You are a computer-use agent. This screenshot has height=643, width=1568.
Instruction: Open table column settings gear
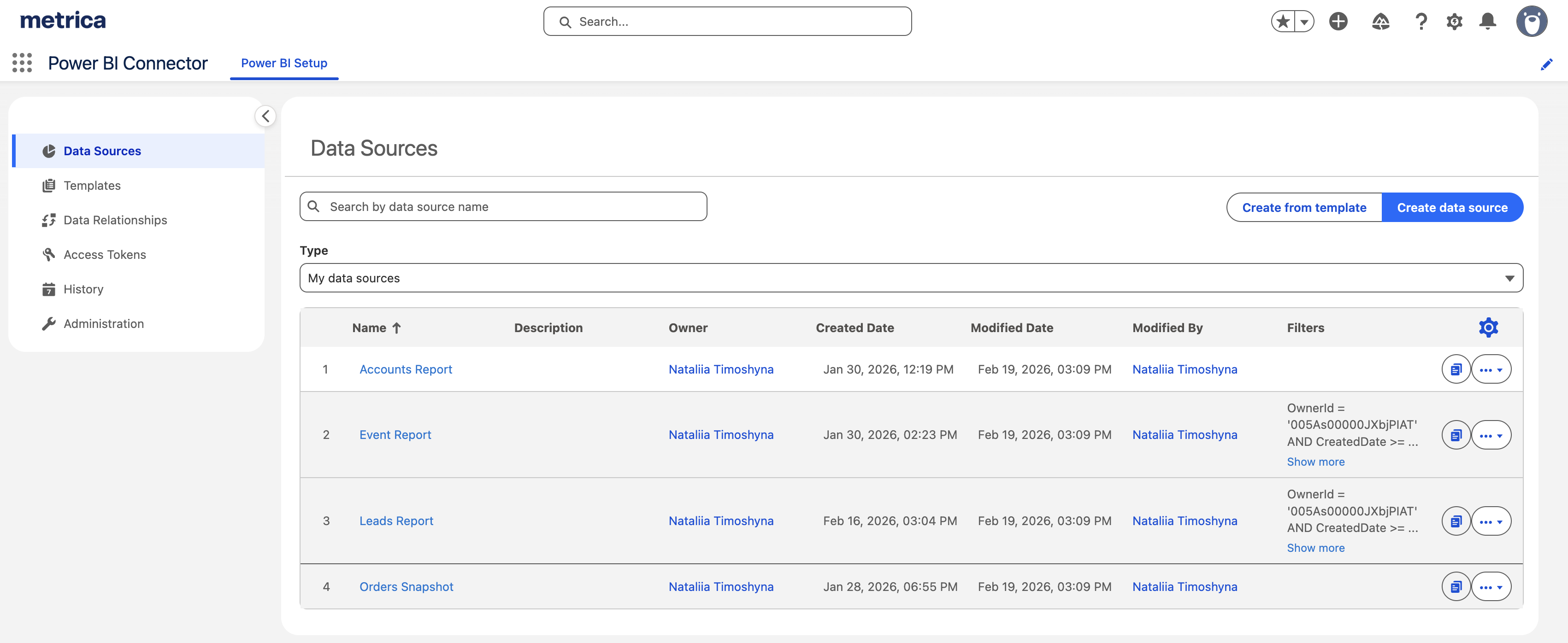pyautogui.click(x=1488, y=327)
